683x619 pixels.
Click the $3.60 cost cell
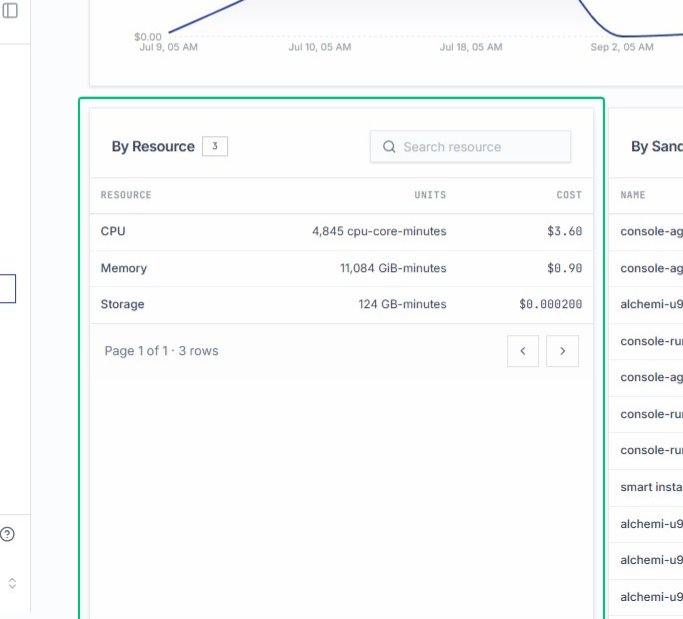click(565, 231)
